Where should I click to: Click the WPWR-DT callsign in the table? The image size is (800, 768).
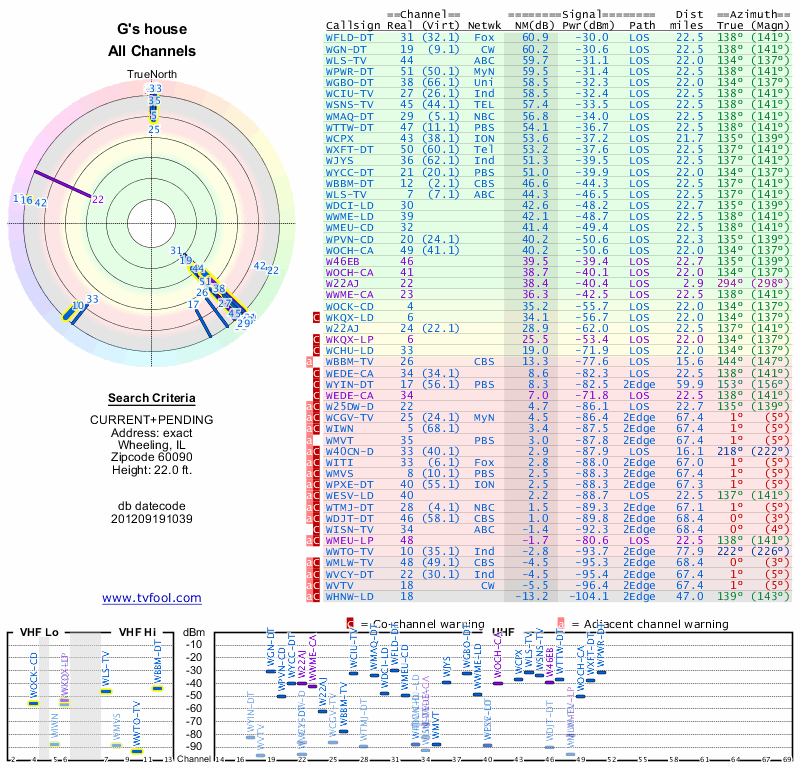(x=349, y=71)
